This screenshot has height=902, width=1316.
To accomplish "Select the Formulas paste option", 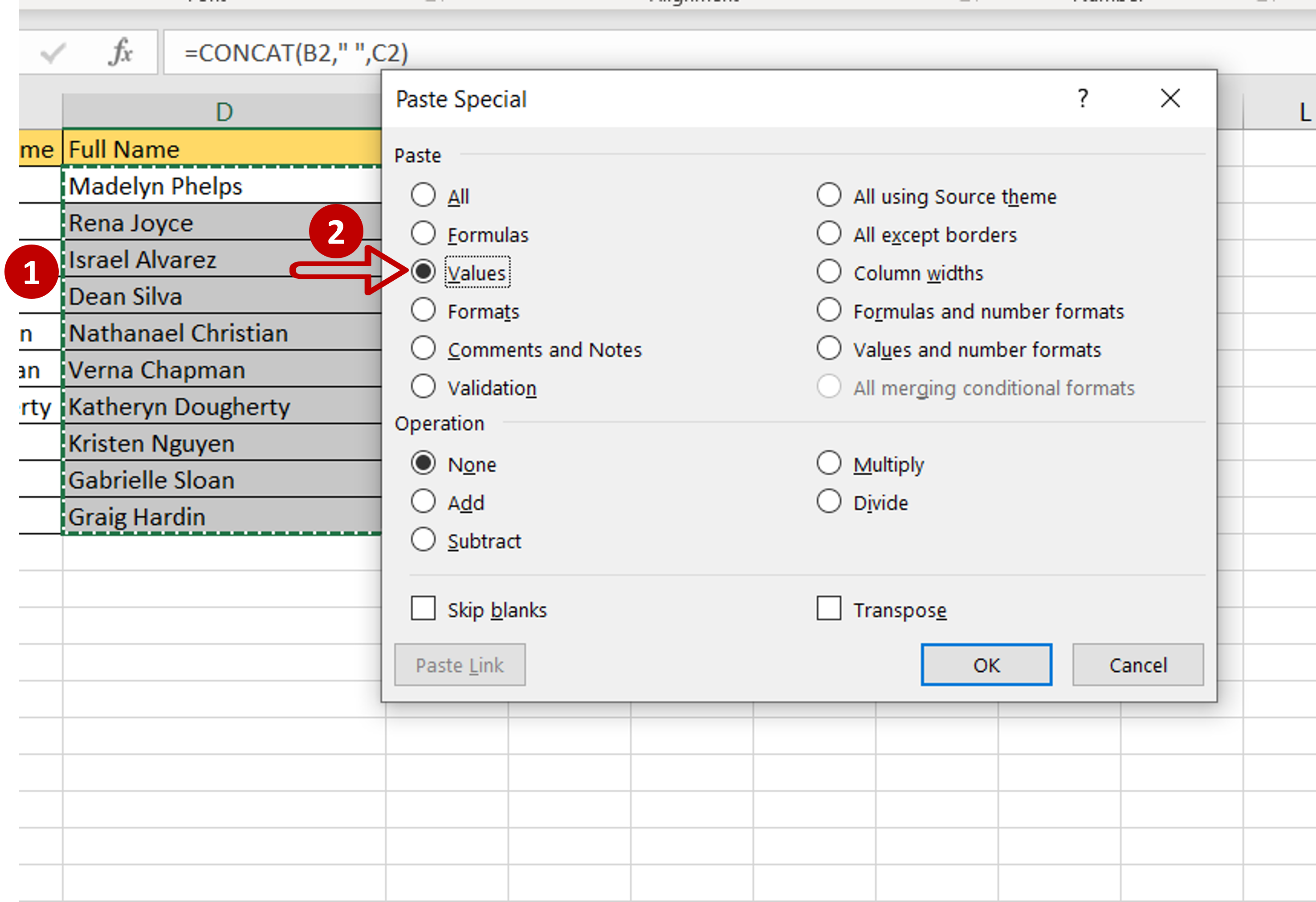I will [x=423, y=234].
